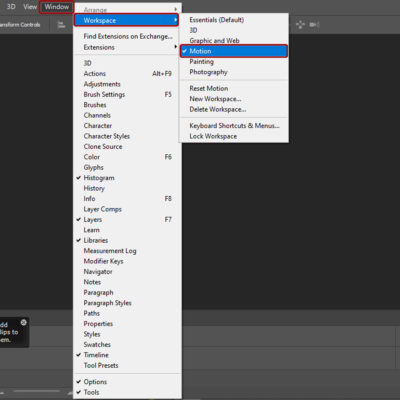Toggle Show Transform Controls option
400x400 pixels.
coord(20,25)
